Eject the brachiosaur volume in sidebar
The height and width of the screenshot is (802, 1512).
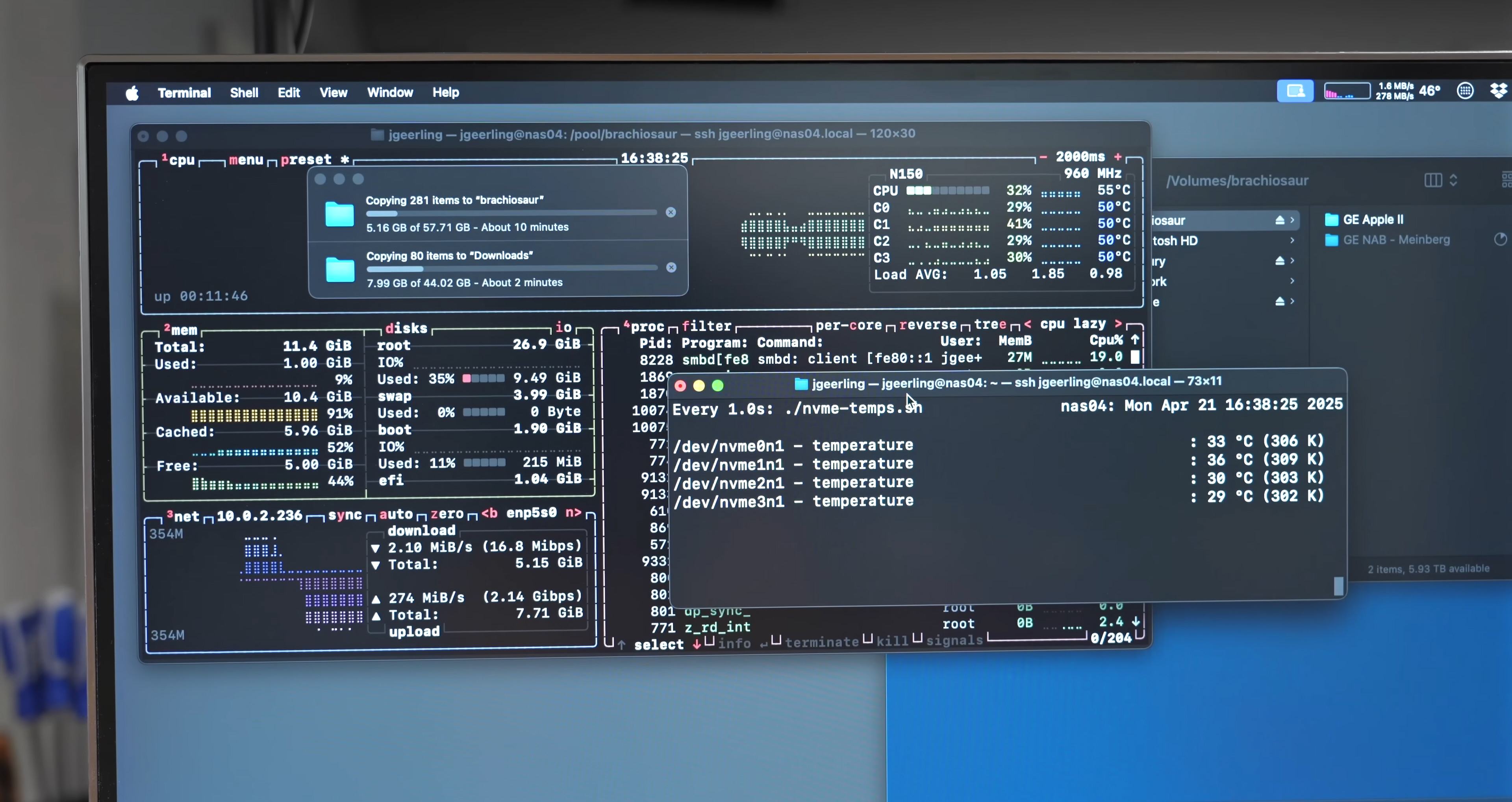point(1280,220)
